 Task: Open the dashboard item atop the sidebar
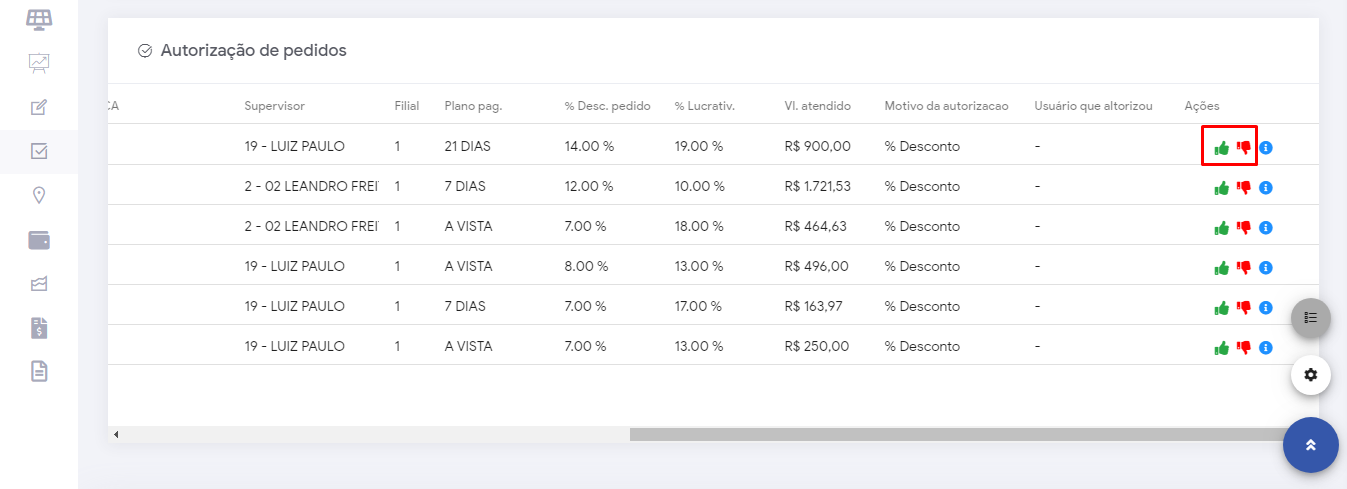[39, 19]
